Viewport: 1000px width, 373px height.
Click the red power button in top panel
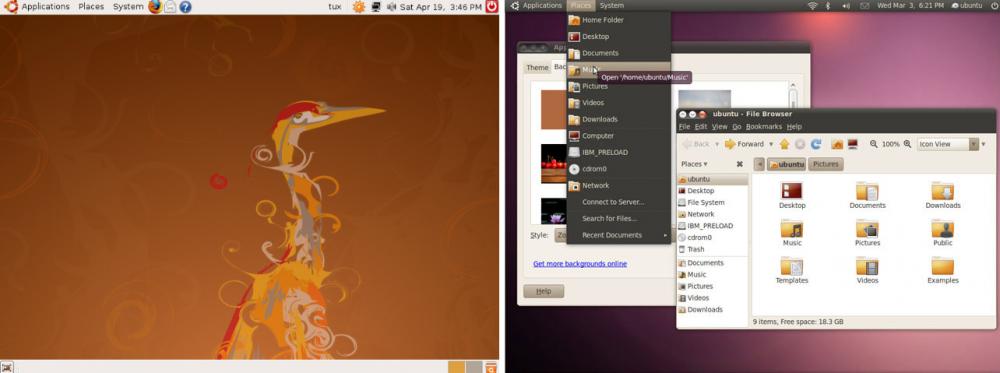(x=492, y=7)
